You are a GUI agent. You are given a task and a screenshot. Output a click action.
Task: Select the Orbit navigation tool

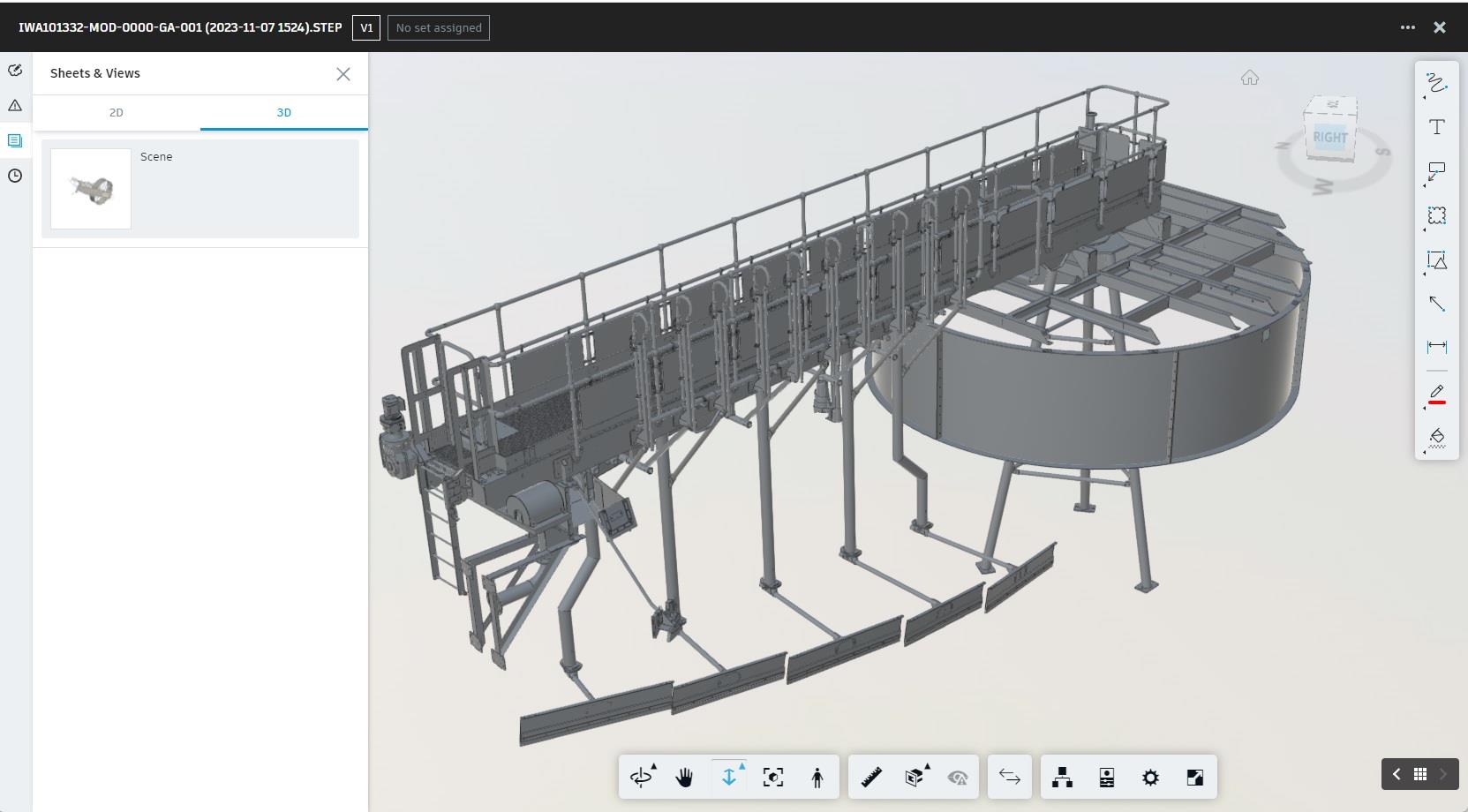point(641,778)
